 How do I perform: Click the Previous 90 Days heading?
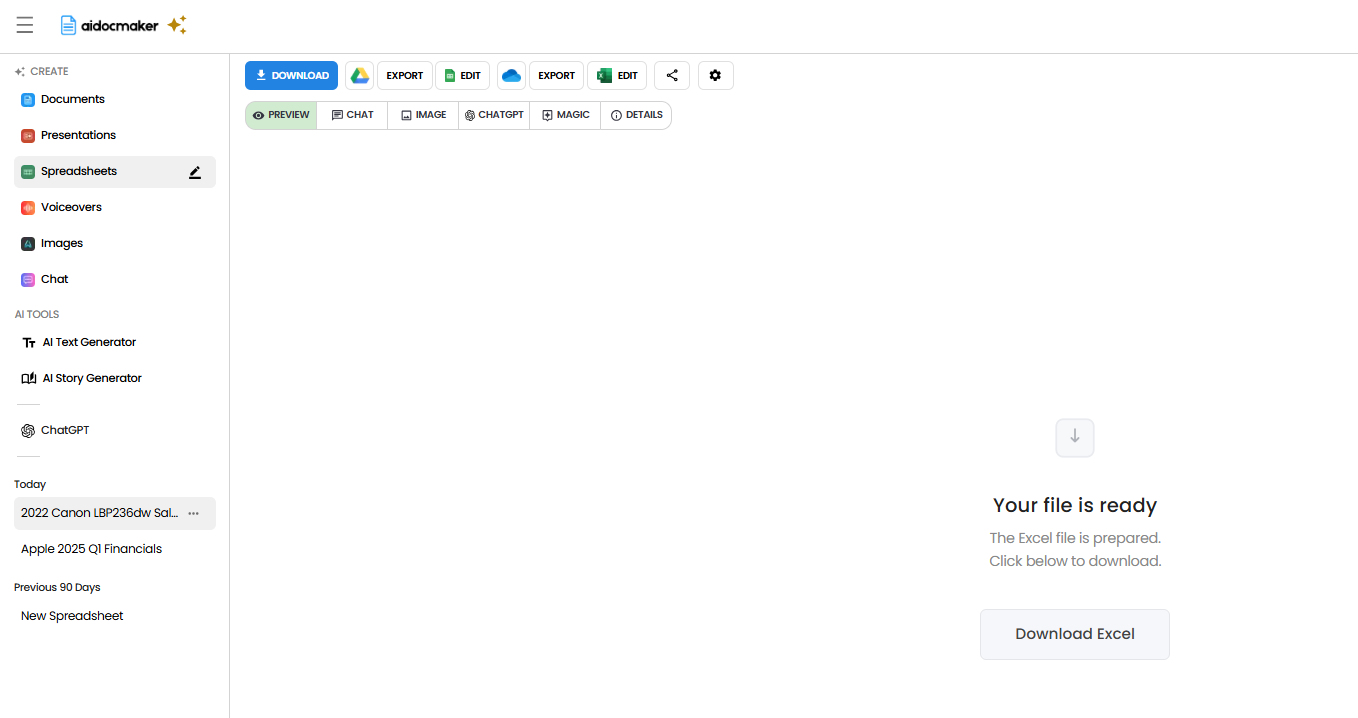[57, 587]
